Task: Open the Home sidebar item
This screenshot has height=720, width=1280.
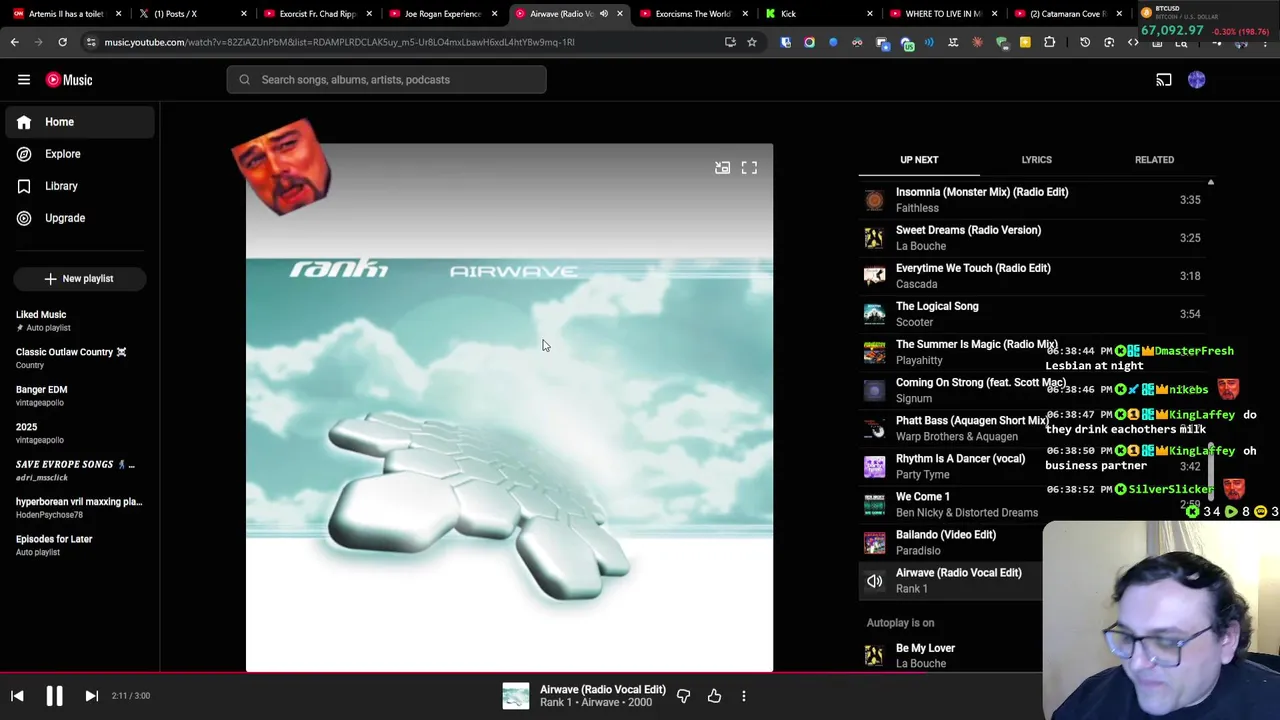Action: click(80, 122)
